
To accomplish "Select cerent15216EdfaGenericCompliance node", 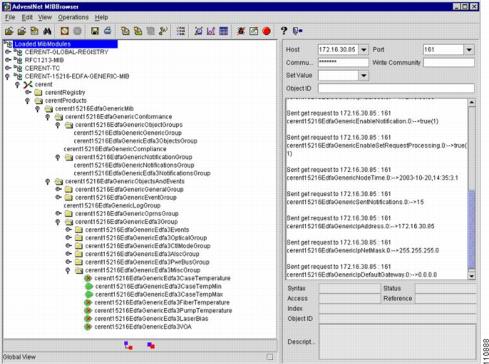I will 115,149.
